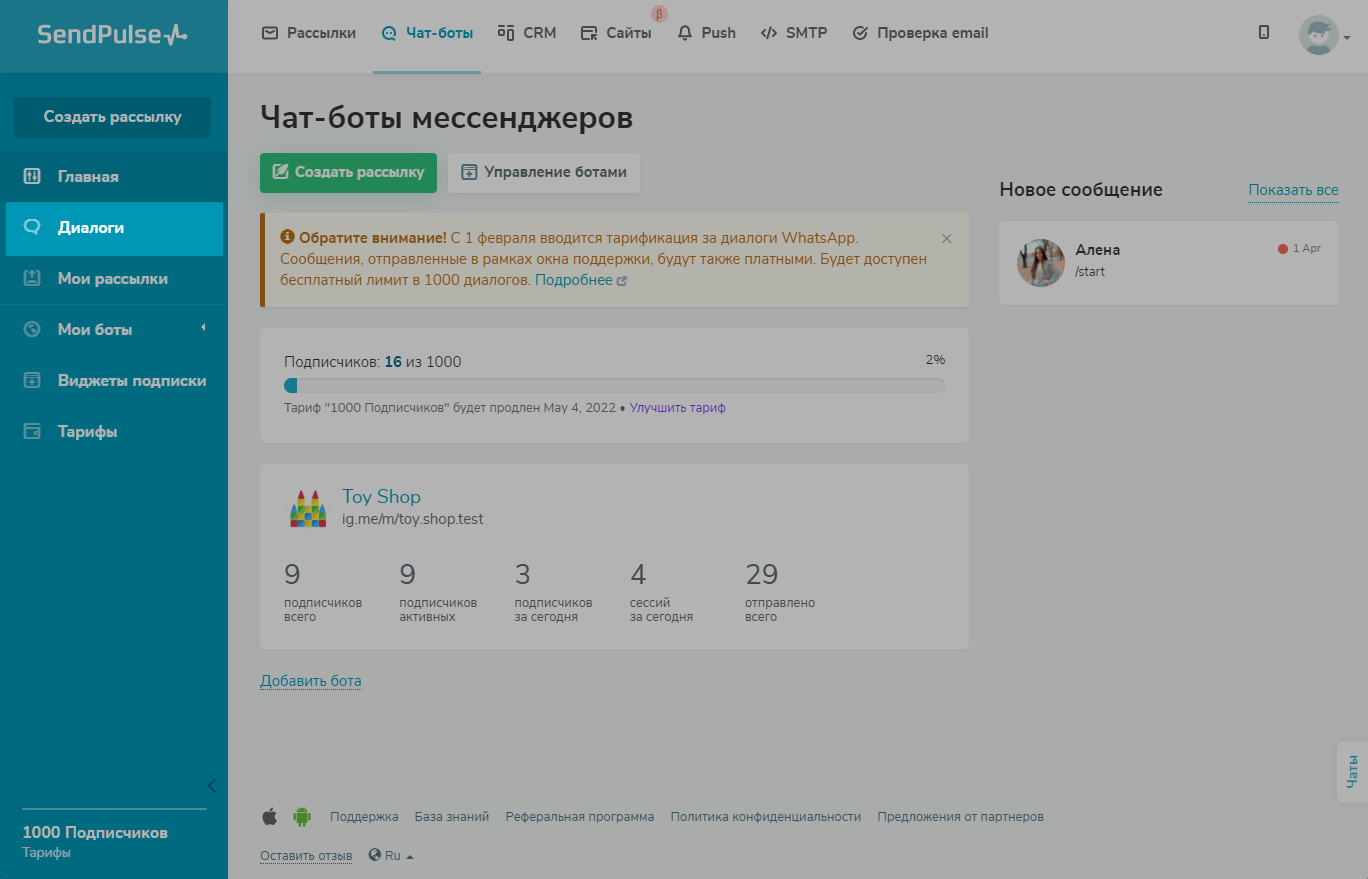The width and height of the screenshot is (1368, 879).
Task: Click the Мои боты globe icon
Action: [32, 330]
